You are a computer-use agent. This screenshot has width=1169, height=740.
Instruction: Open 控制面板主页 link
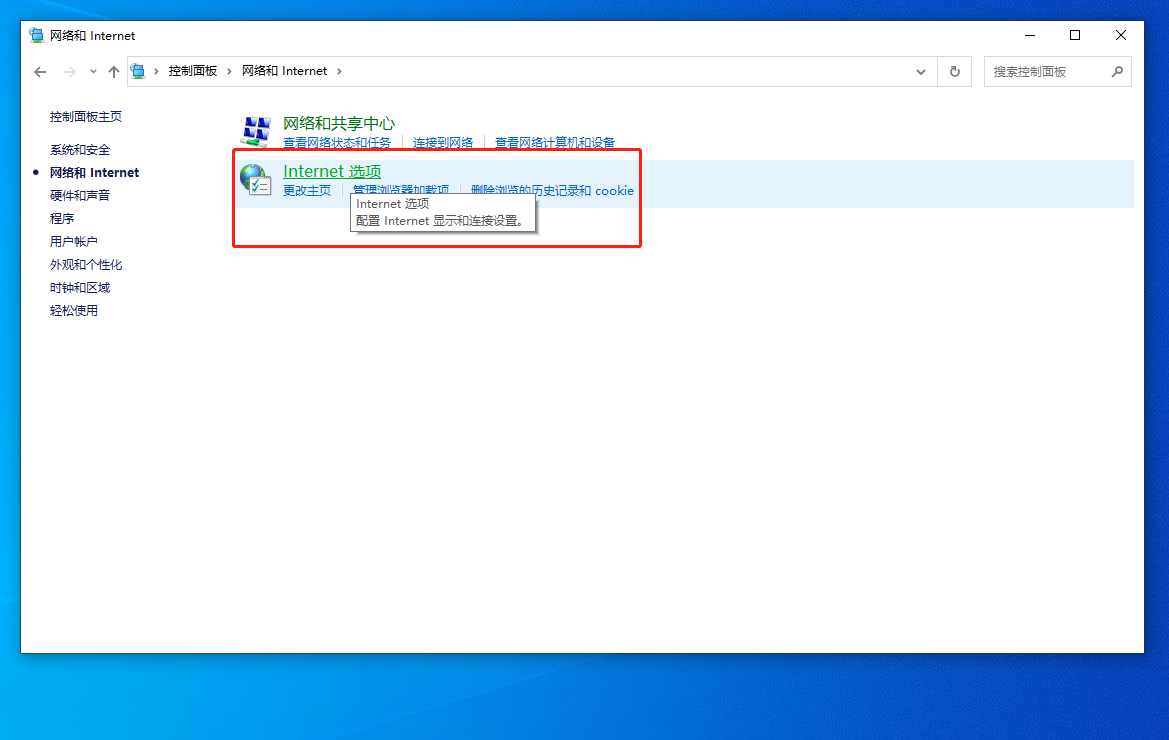coord(86,116)
